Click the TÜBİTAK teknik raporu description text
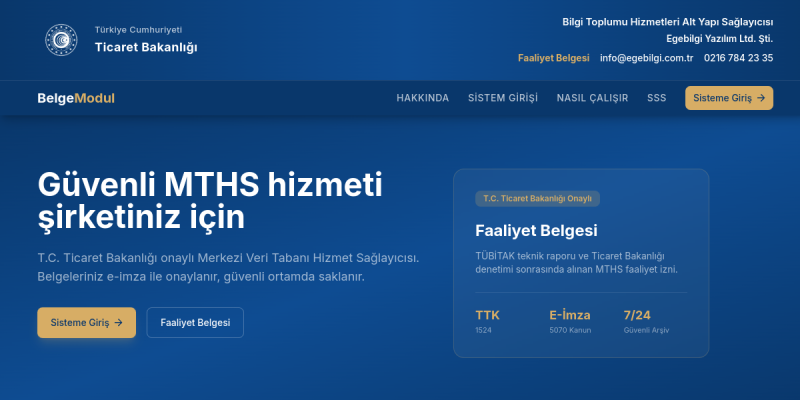The height and width of the screenshot is (400, 800). click(x=577, y=263)
